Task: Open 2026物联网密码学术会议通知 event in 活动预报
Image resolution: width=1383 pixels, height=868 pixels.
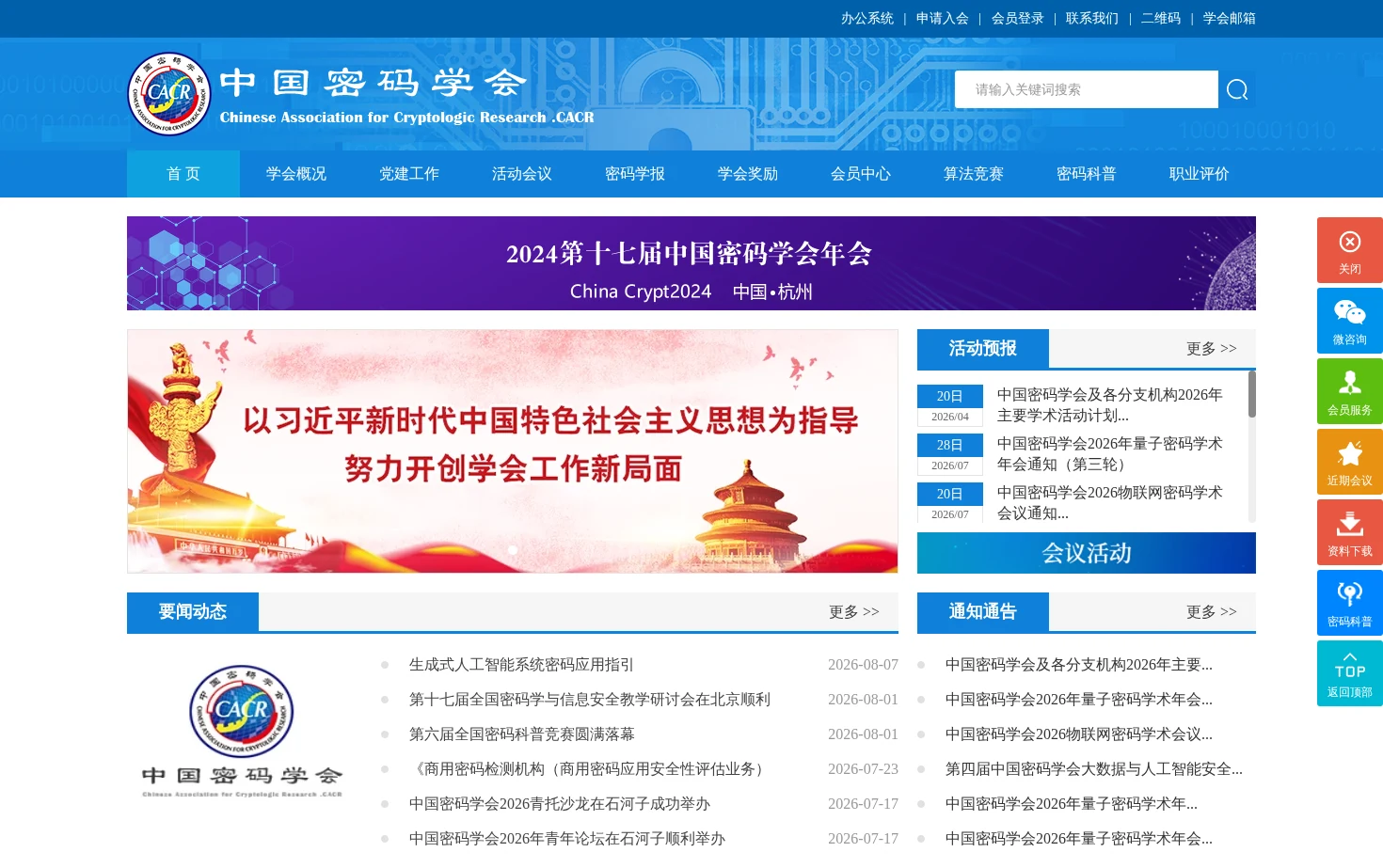Action: pos(1110,503)
